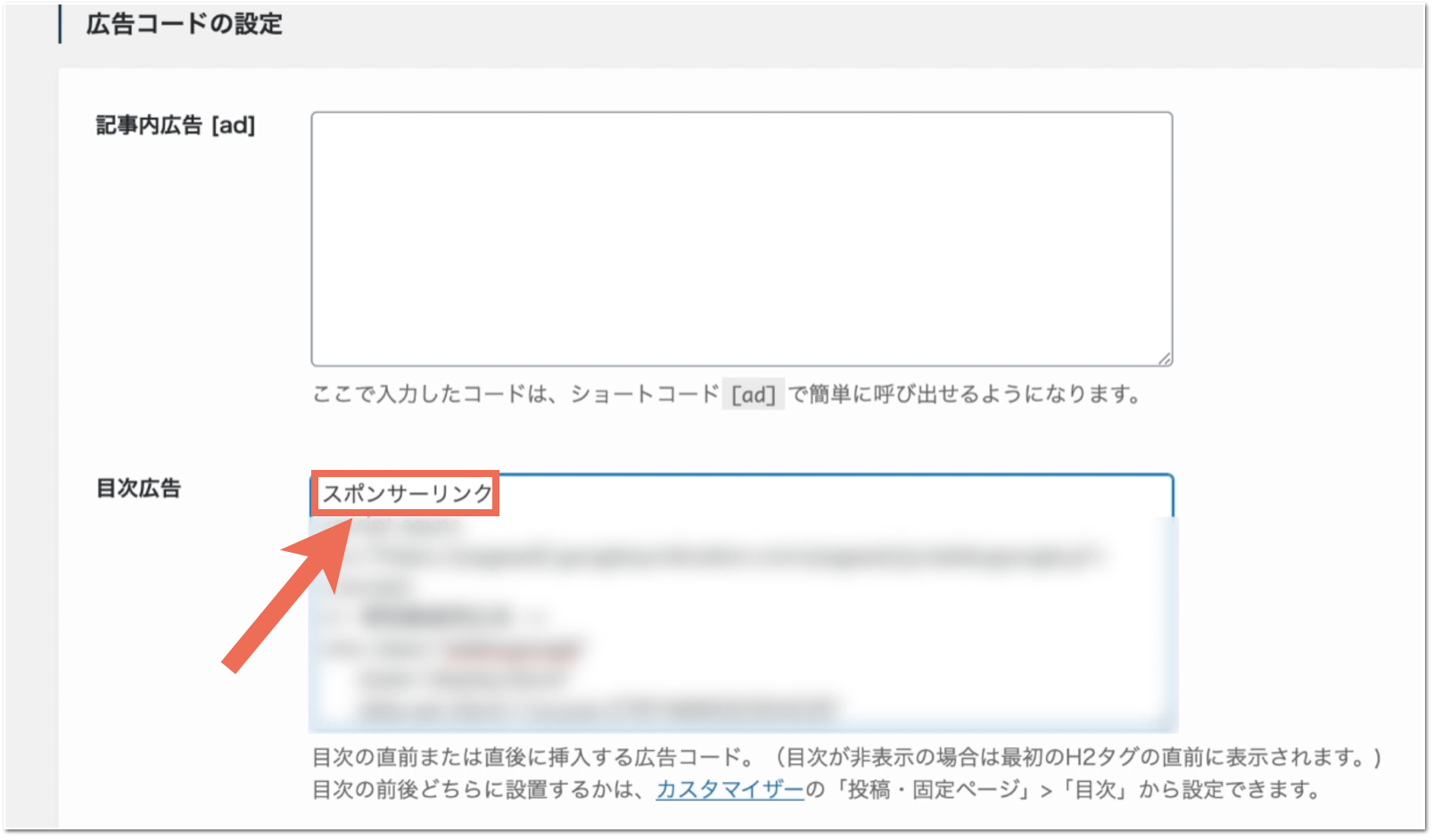Click the [ad] shortcode tag in description

pyautogui.click(x=753, y=394)
